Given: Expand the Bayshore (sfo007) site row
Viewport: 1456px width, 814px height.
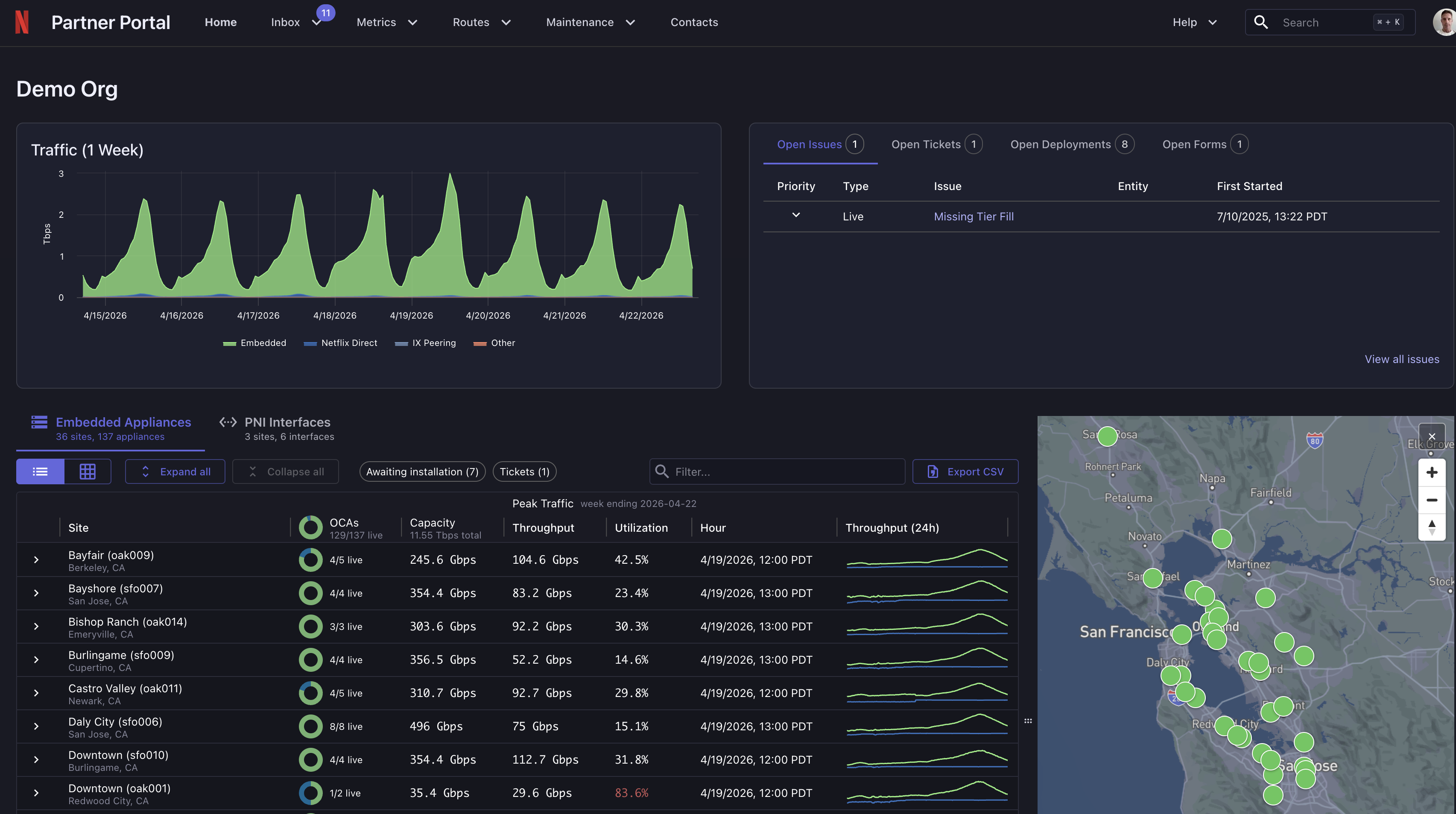Looking at the screenshot, I should coord(36,593).
